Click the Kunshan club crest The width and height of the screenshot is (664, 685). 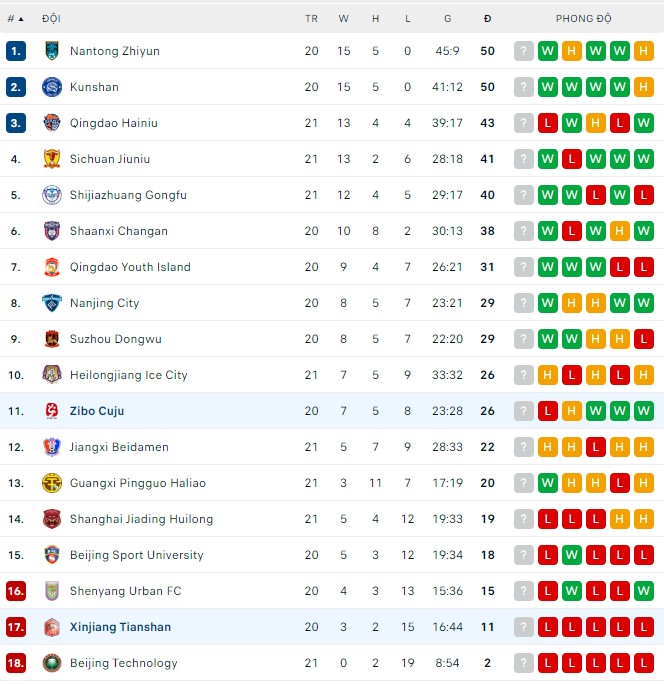pyautogui.click(x=52, y=87)
